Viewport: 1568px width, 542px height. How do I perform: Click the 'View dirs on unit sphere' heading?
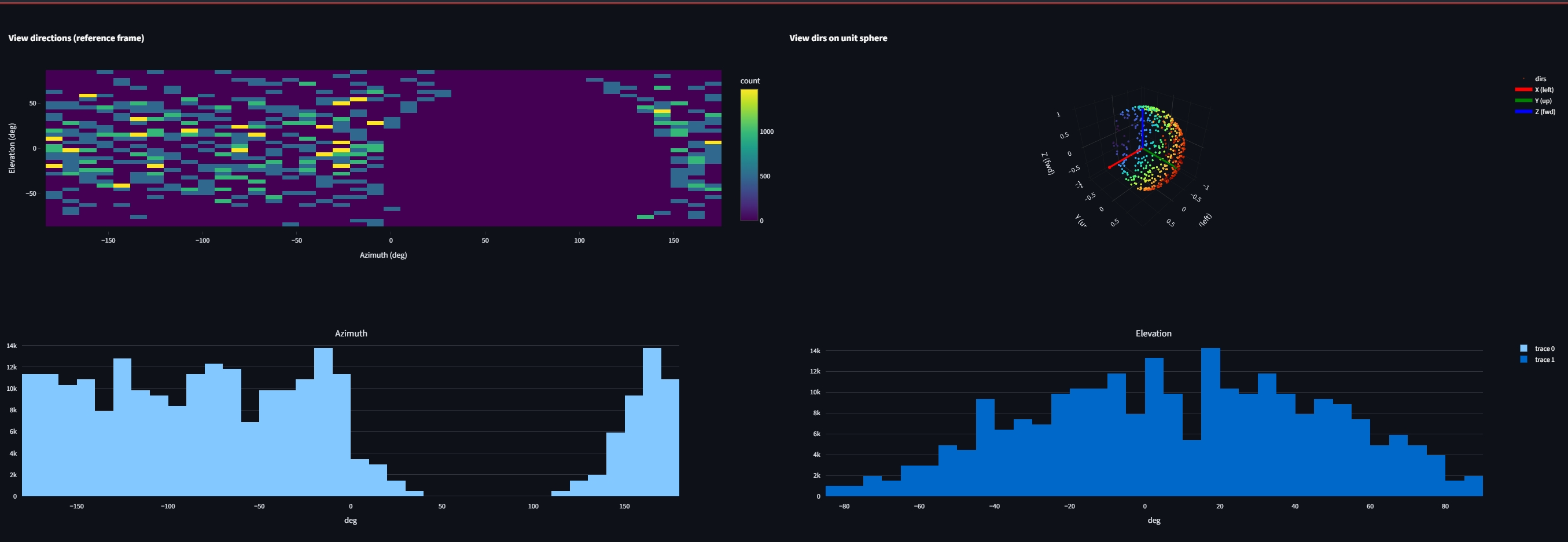point(838,38)
